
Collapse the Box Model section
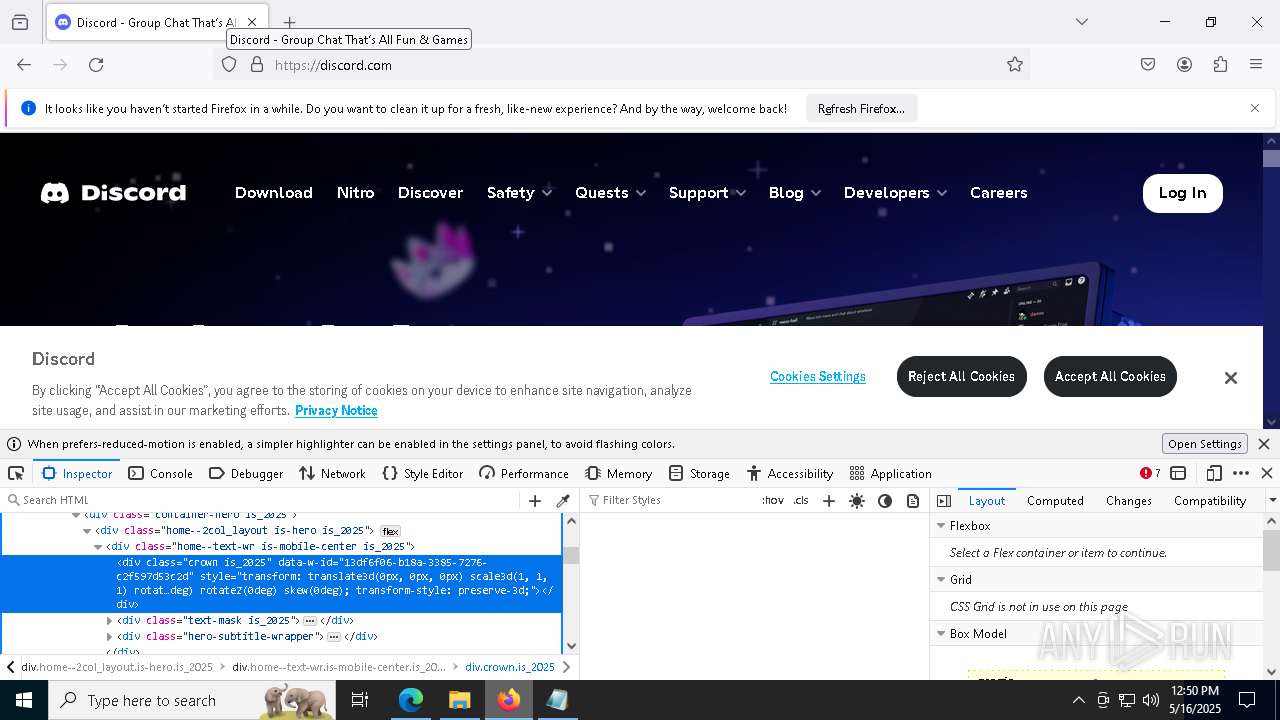(x=941, y=634)
